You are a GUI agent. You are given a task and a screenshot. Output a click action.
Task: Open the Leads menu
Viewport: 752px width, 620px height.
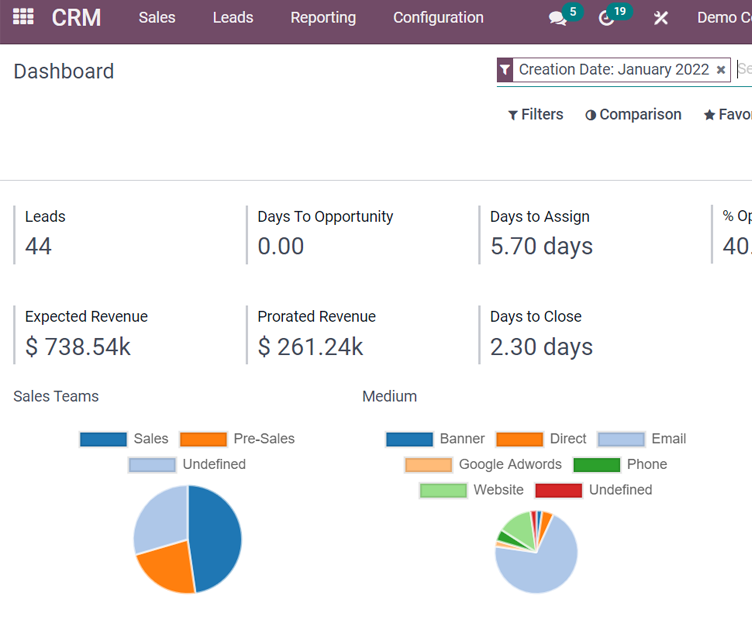[x=233, y=17]
